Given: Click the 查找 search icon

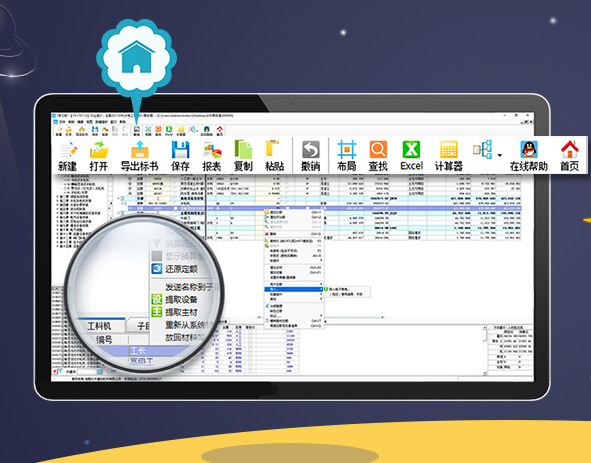Looking at the screenshot, I should pyautogui.click(x=378, y=155).
